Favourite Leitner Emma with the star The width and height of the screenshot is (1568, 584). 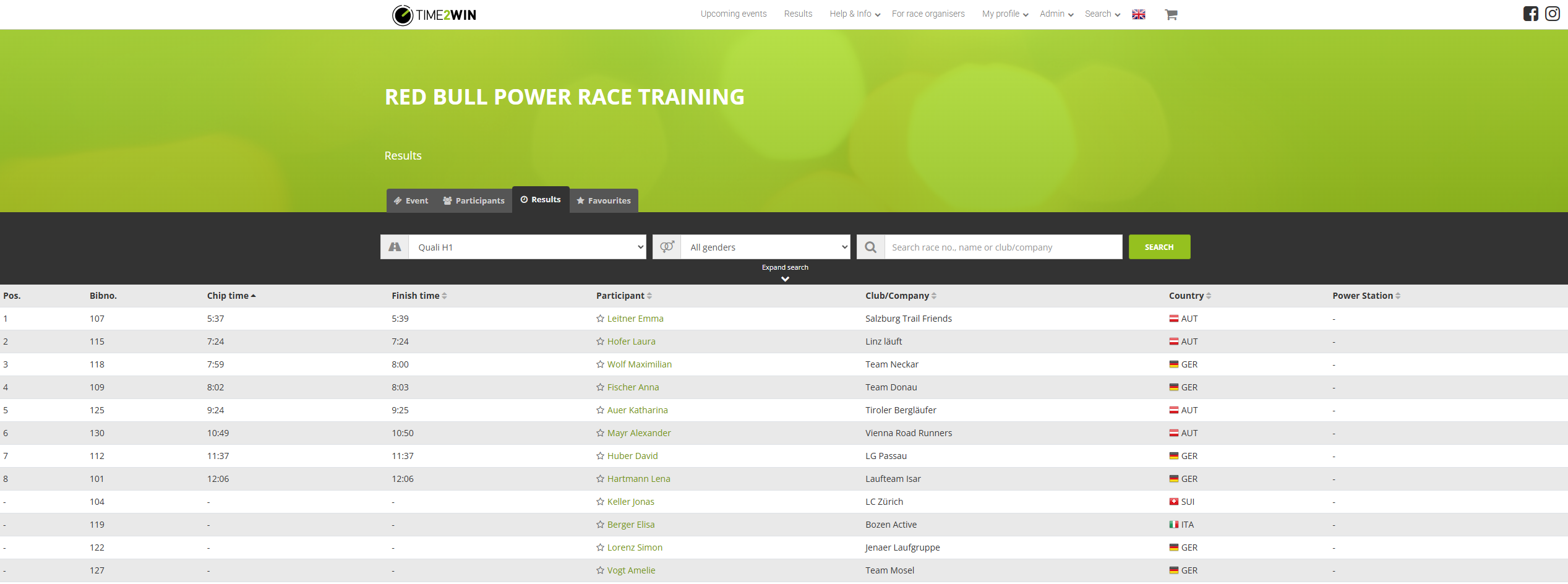[x=600, y=319]
